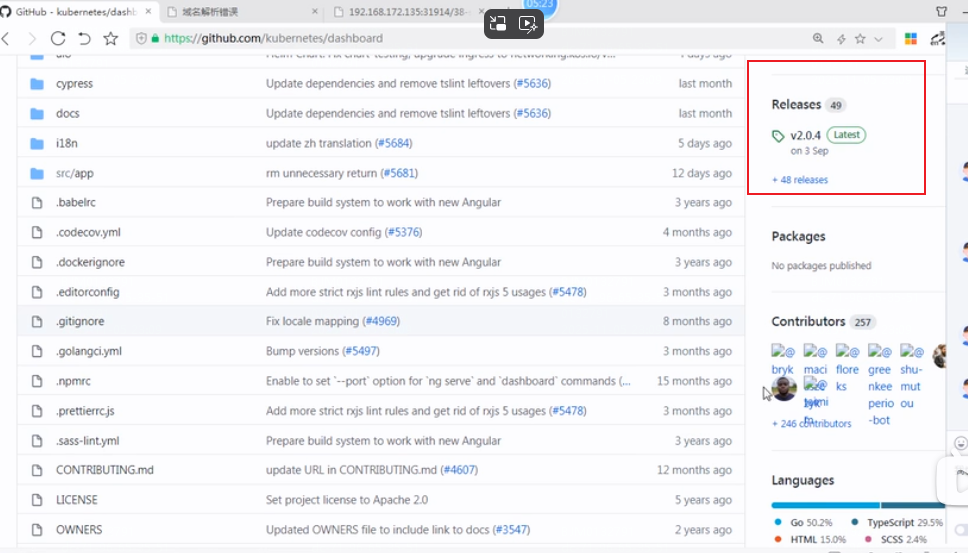Click the v2.0.4 release tag icon
This screenshot has height=553, width=968.
point(778,136)
